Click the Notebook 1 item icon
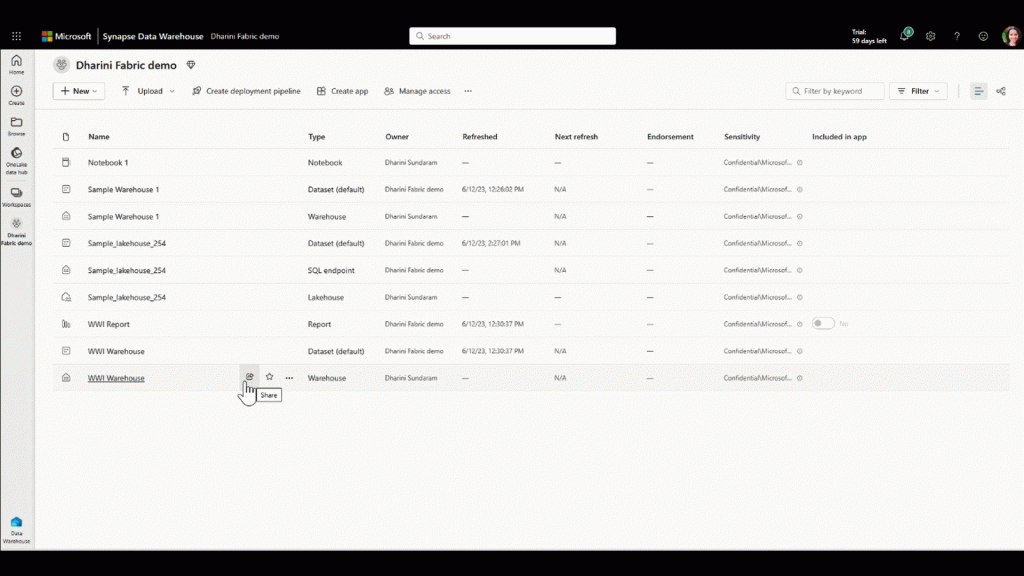The image size is (1024, 576). pos(66,162)
